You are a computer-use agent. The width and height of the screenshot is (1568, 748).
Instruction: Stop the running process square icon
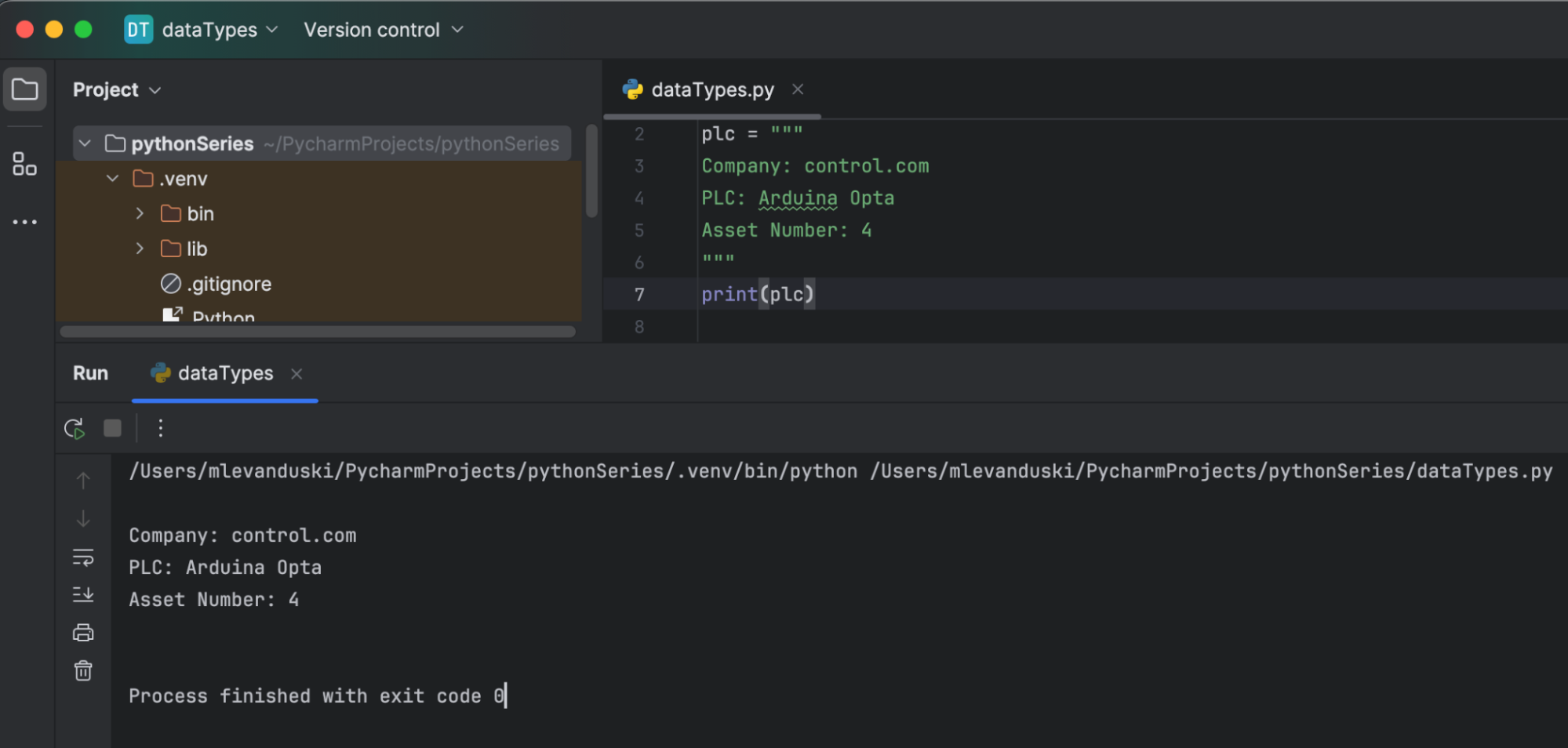tap(113, 428)
